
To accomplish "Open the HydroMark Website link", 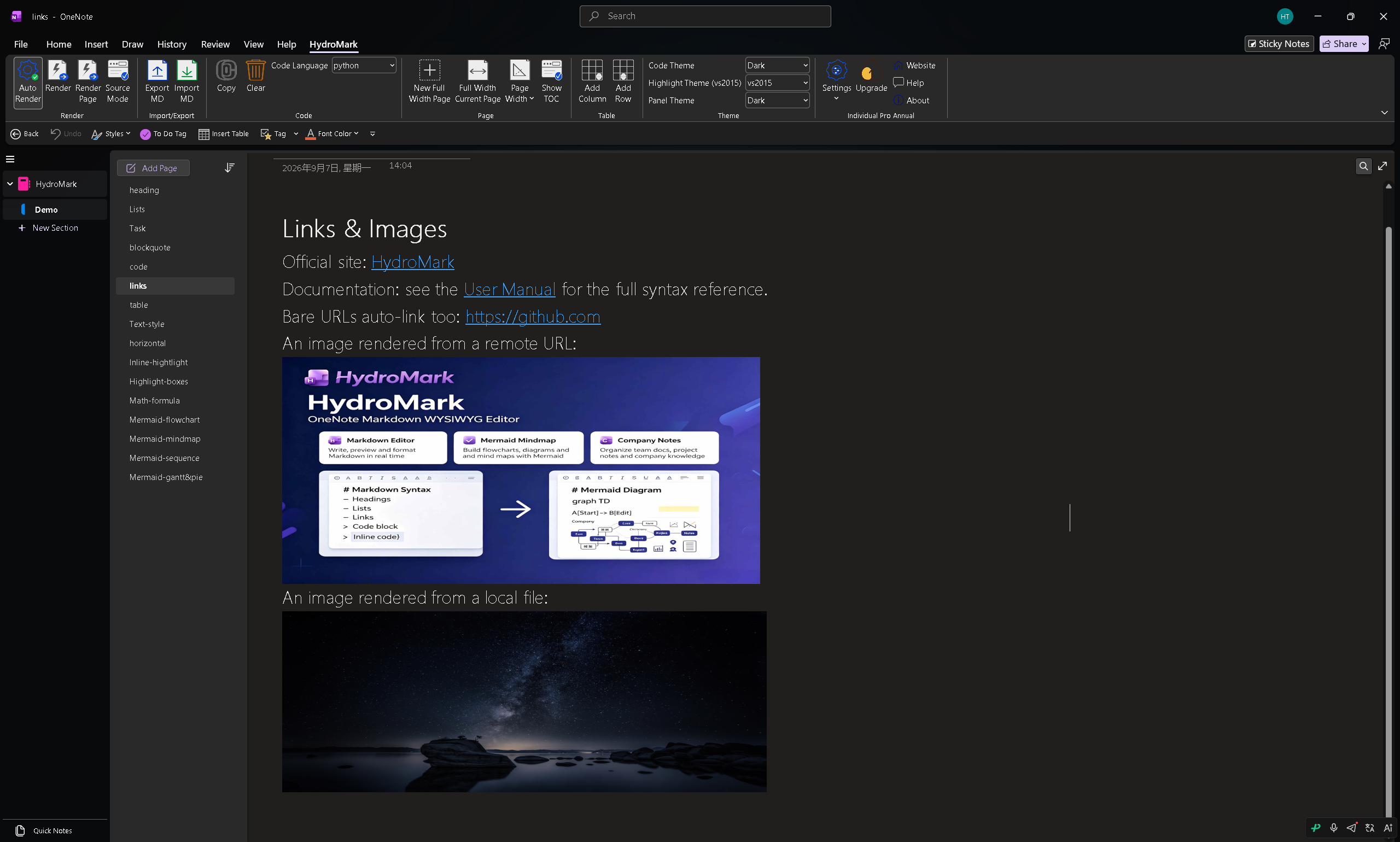I will click(x=914, y=65).
